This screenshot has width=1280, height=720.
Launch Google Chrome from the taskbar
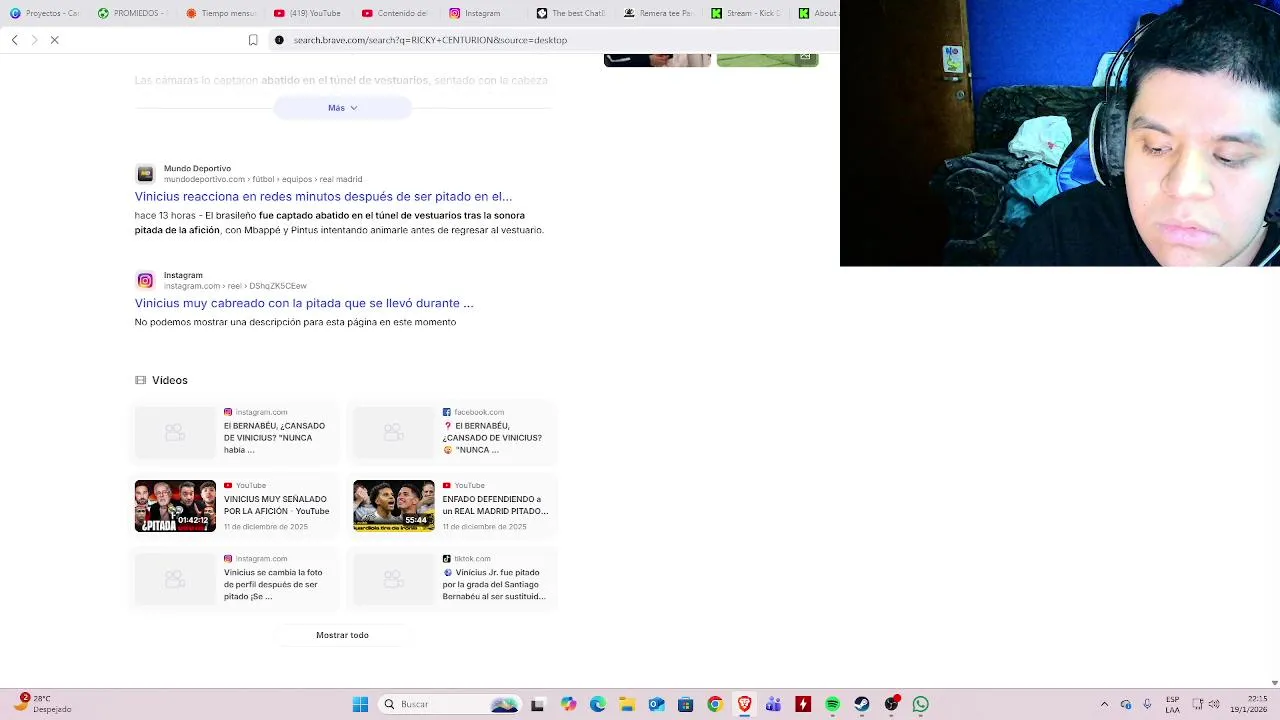click(714, 704)
